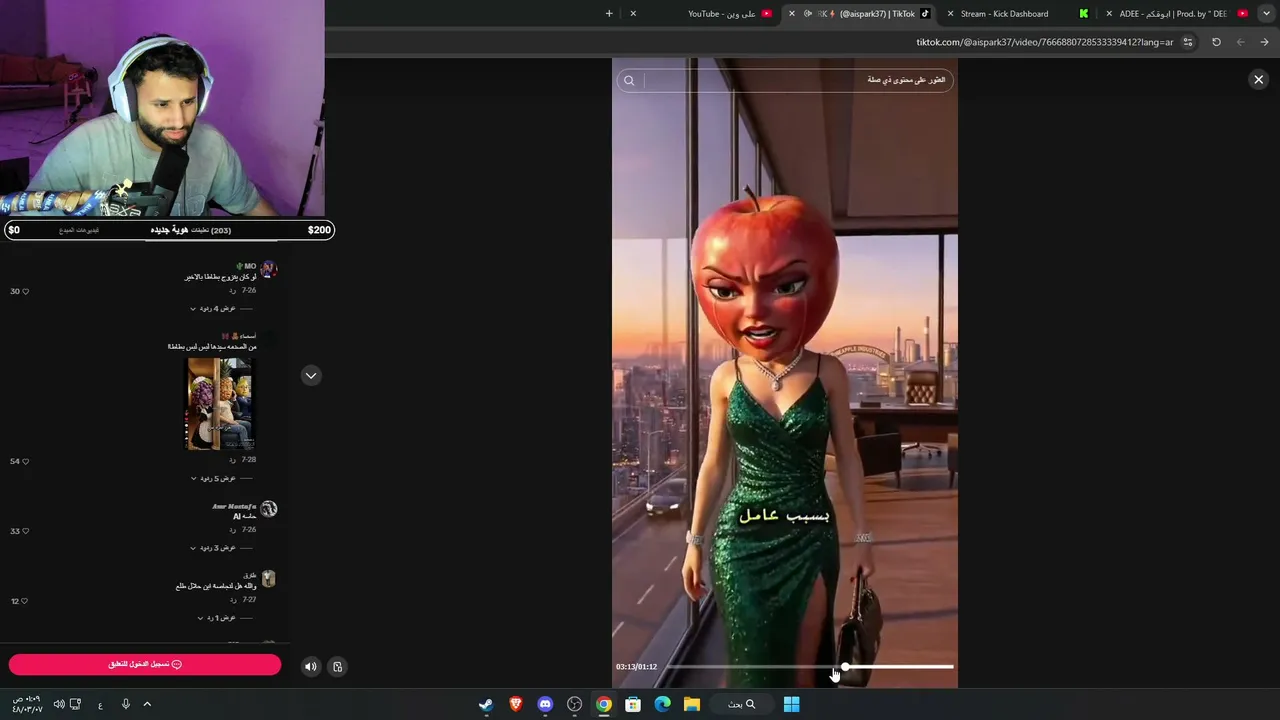Reply to MO's comment dated 7-26
1280x720 pixels.
pos(232,290)
